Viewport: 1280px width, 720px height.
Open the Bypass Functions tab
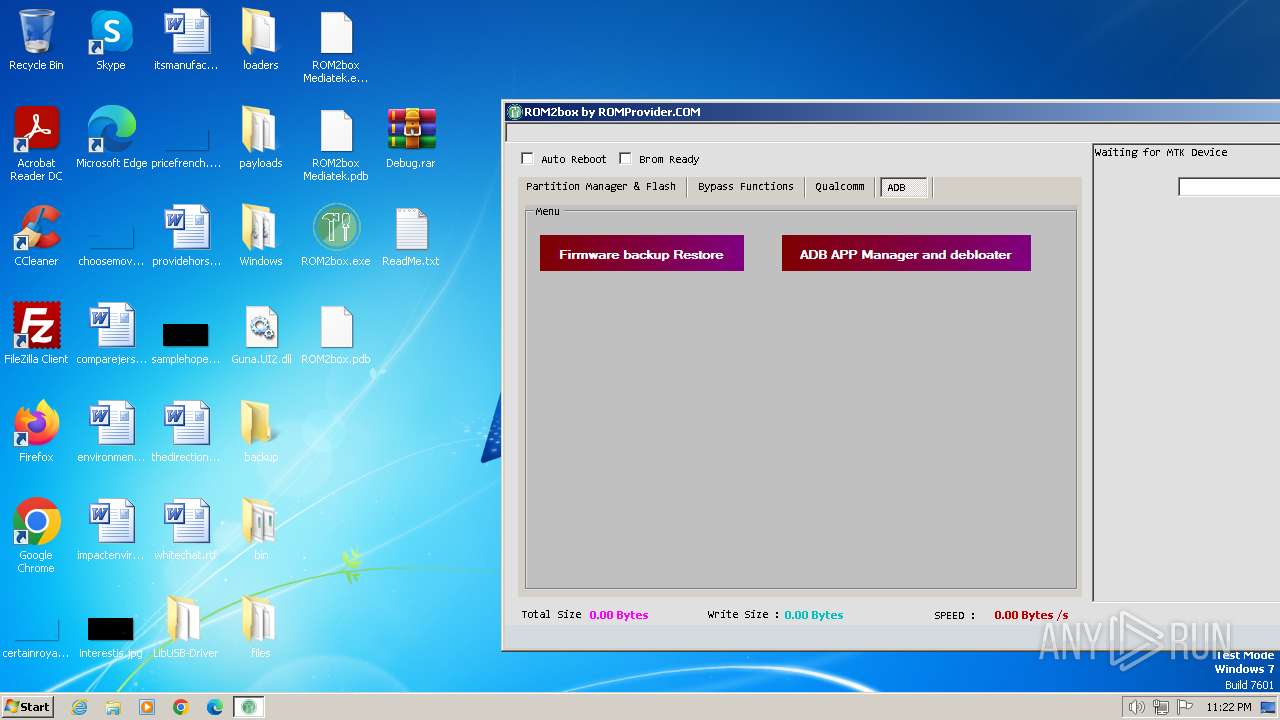point(746,187)
